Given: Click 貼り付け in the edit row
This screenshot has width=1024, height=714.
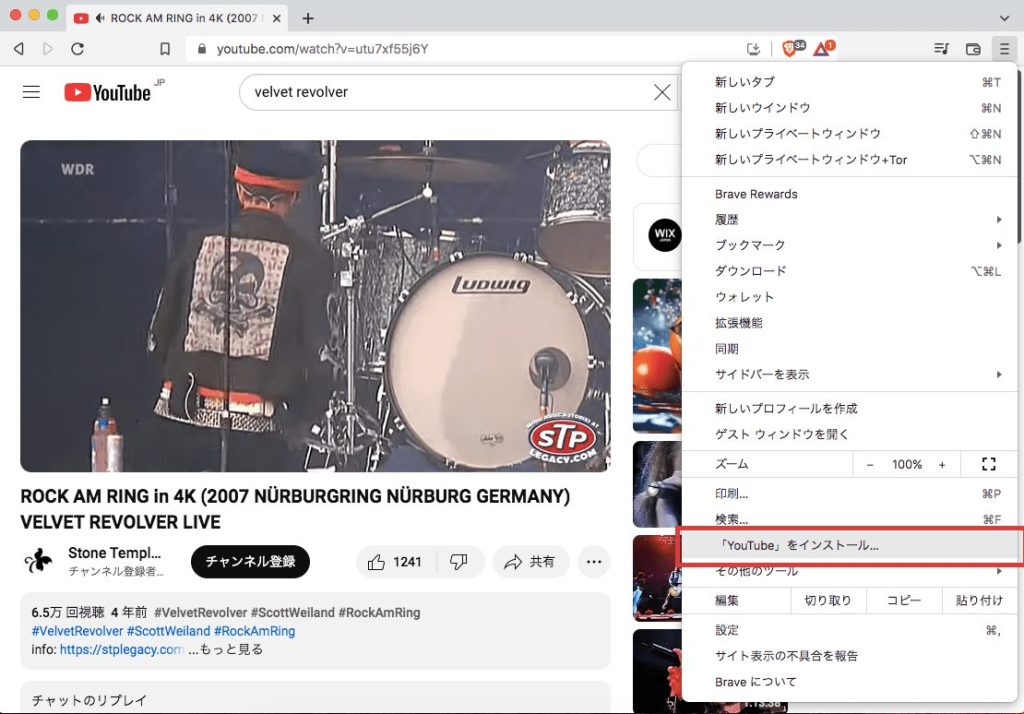Looking at the screenshot, I should [x=979, y=600].
